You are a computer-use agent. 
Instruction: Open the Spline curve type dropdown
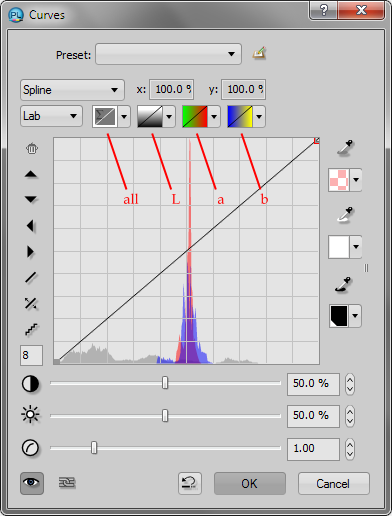[x=72, y=90]
